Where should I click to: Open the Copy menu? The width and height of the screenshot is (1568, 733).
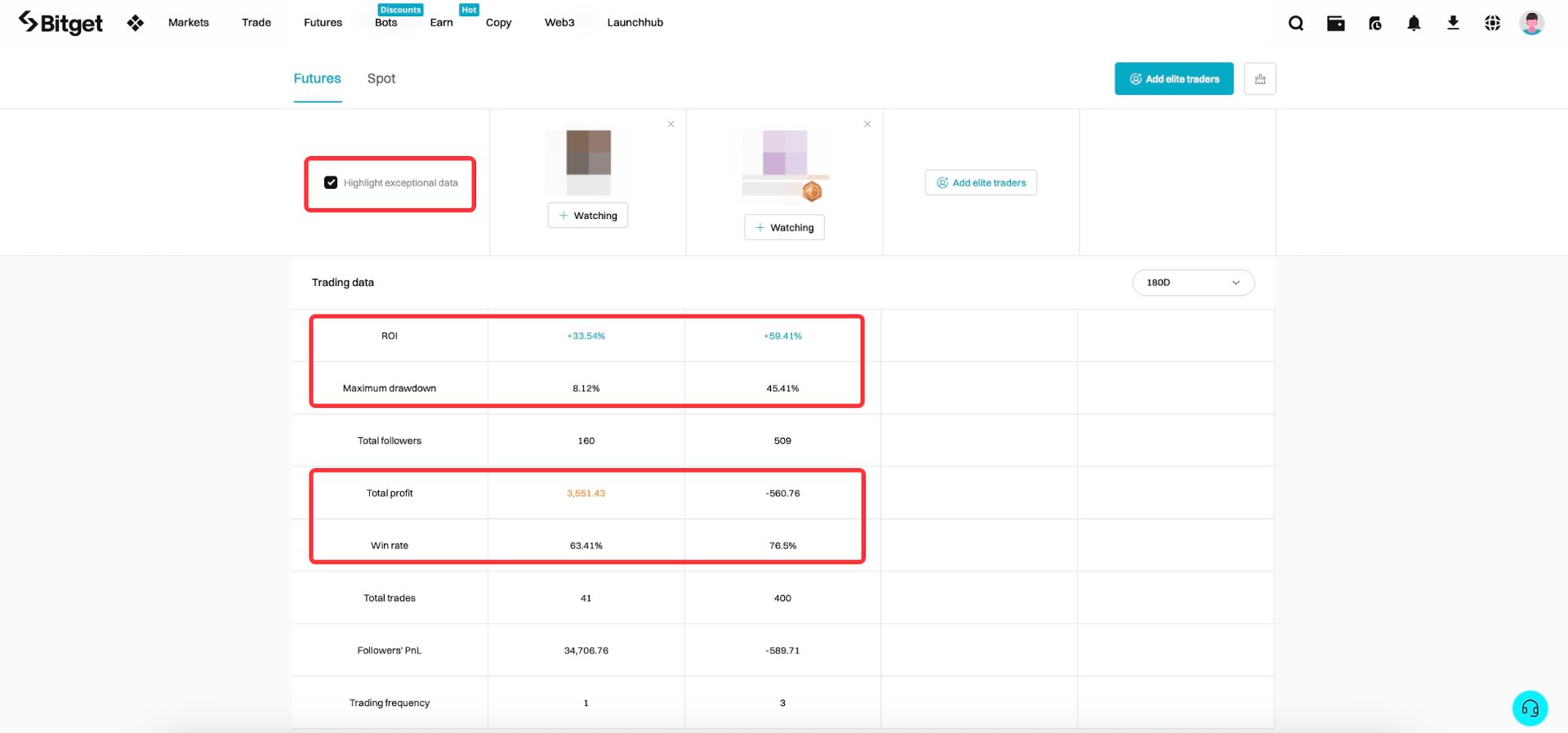point(499,23)
